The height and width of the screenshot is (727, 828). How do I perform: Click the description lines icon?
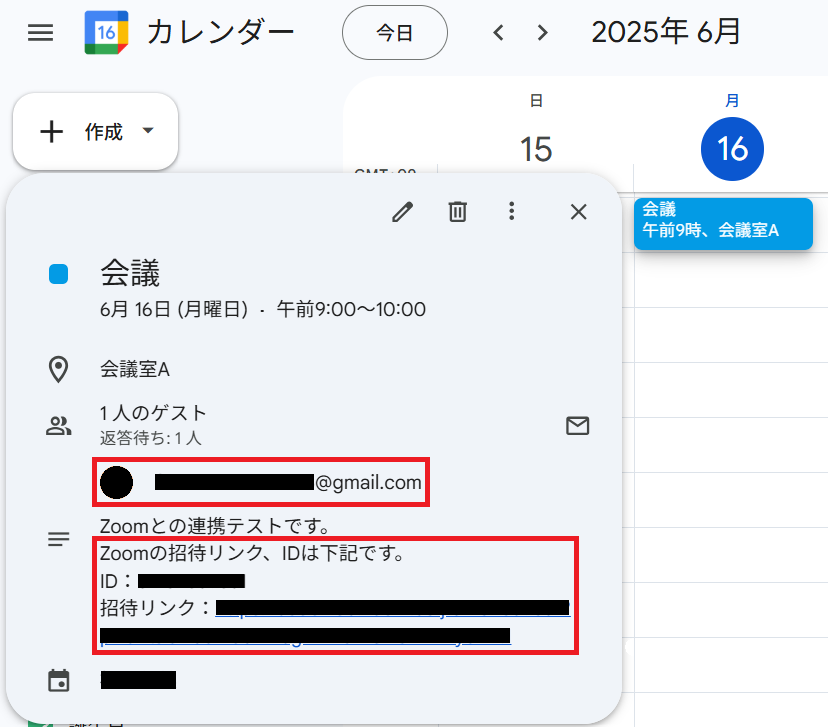(x=59, y=539)
